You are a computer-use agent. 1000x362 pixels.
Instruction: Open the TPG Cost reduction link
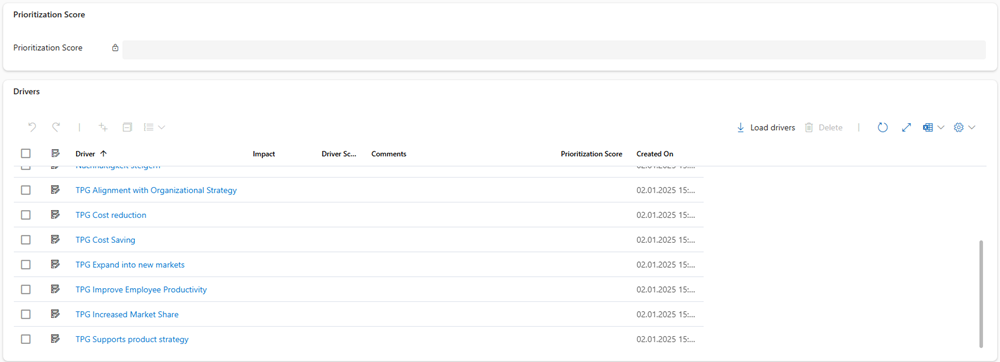[x=111, y=215]
